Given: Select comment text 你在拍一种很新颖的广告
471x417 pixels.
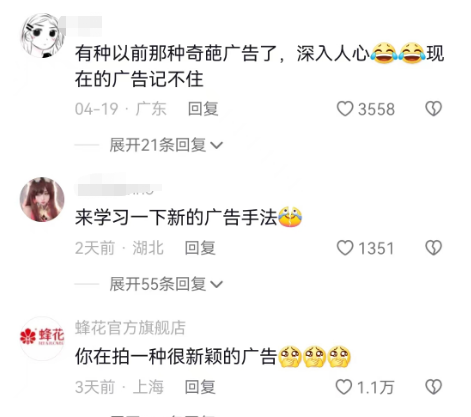Looking at the screenshot, I should click(176, 356).
